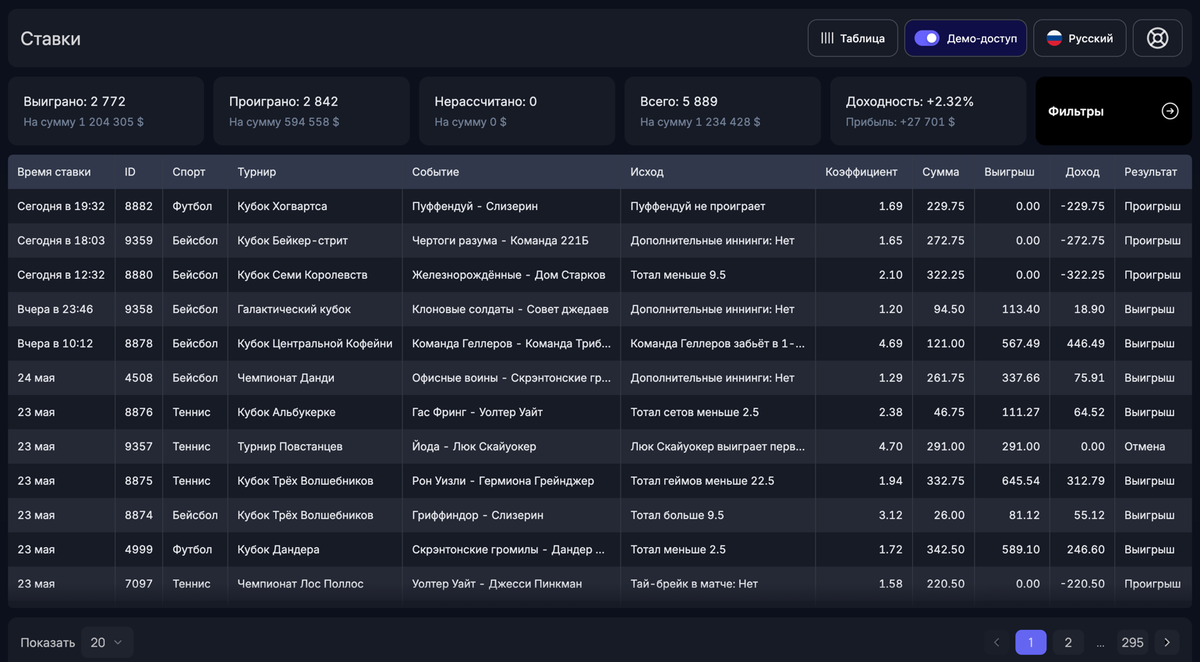Toggle the Демо-доступ switch
The width and height of the screenshot is (1200, 662).
(x=927, y=38)
